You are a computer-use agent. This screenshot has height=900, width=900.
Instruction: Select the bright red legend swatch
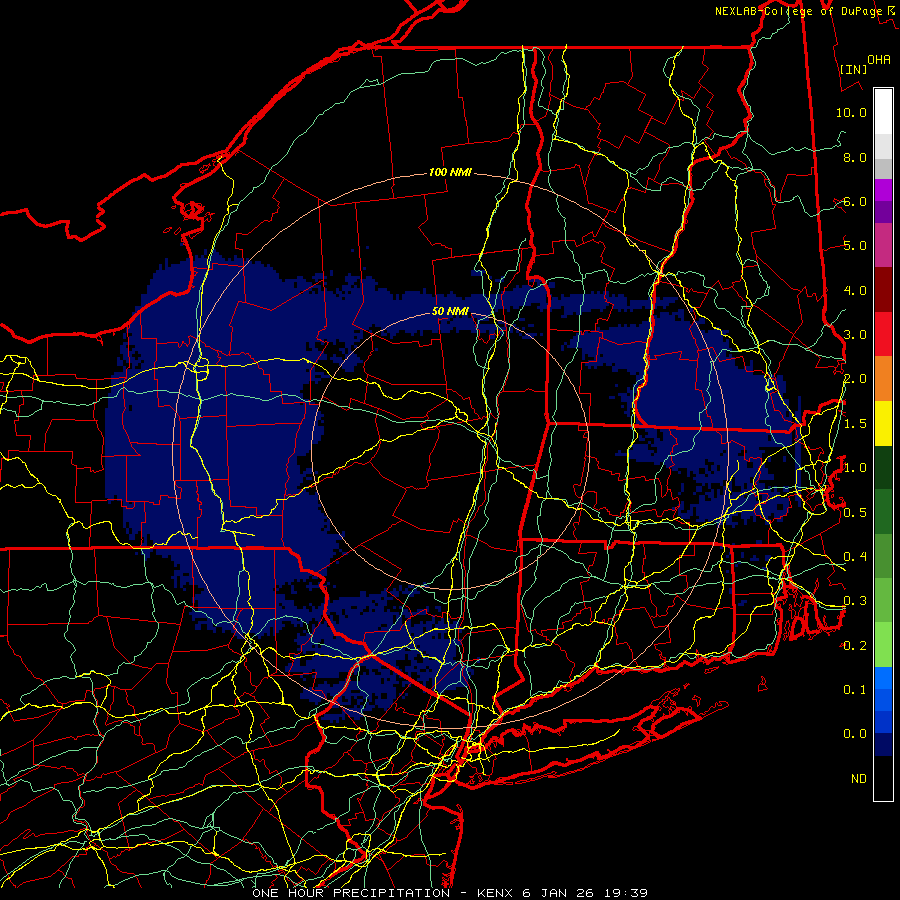pos(883,334)
